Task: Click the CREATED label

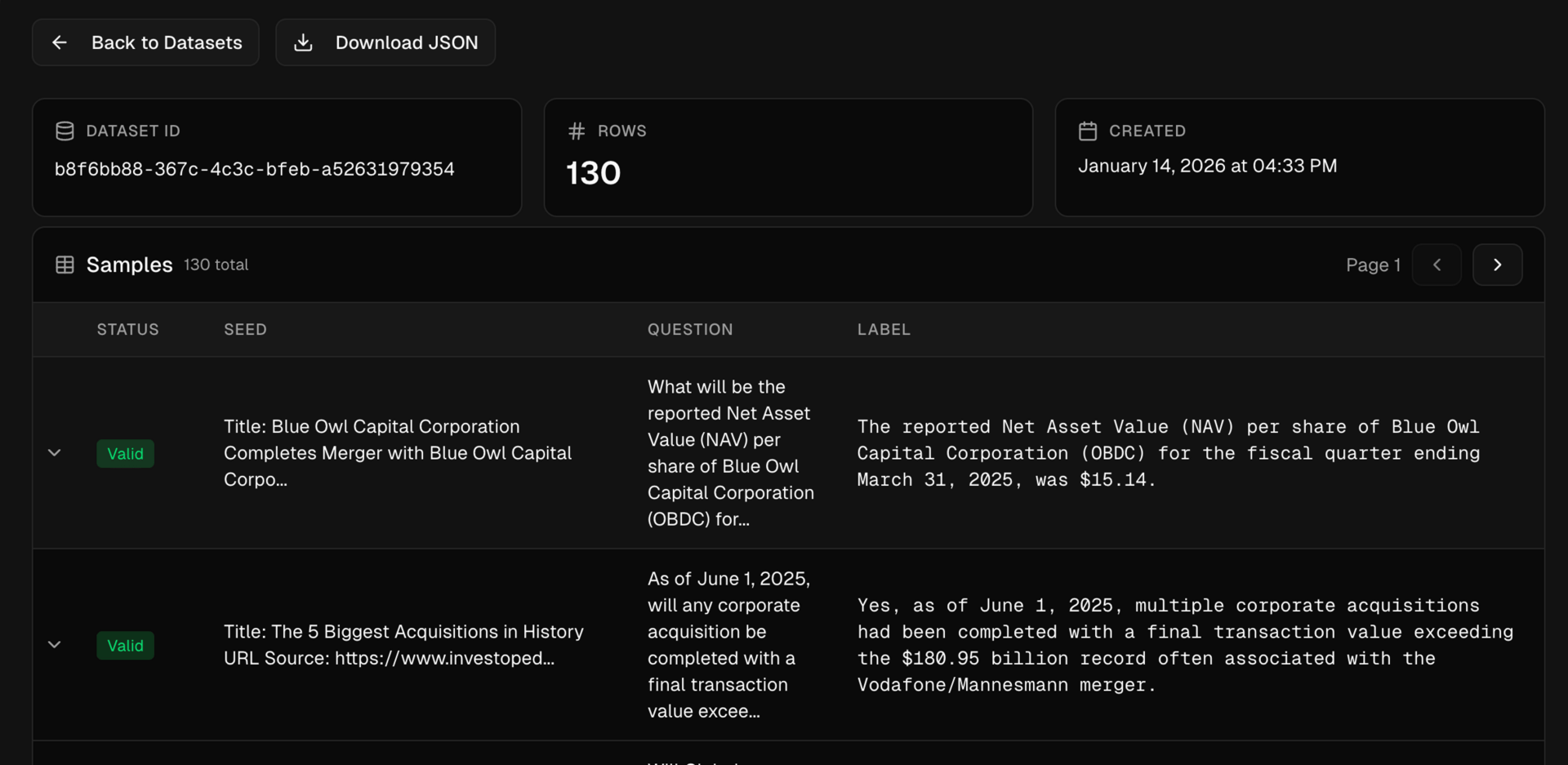Action: [x=1147, y=131]
